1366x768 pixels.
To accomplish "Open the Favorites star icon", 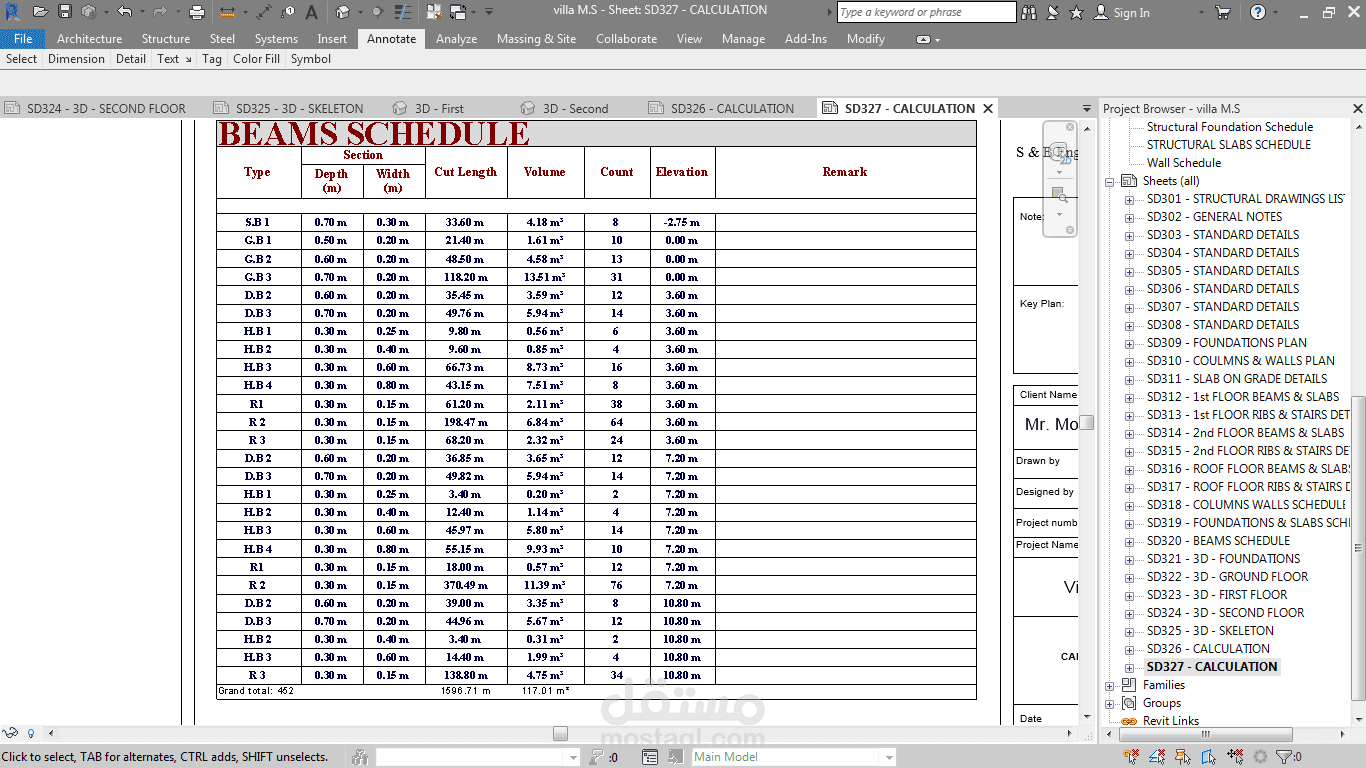I will pyautogui.click(x=1076, y=12).
